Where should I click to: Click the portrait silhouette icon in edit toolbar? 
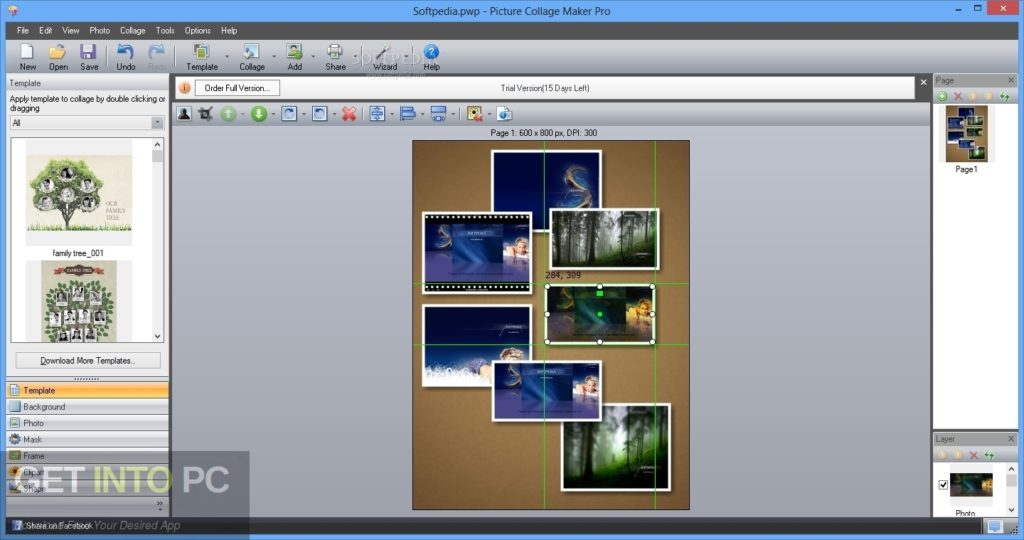click(x=184, y=114)
